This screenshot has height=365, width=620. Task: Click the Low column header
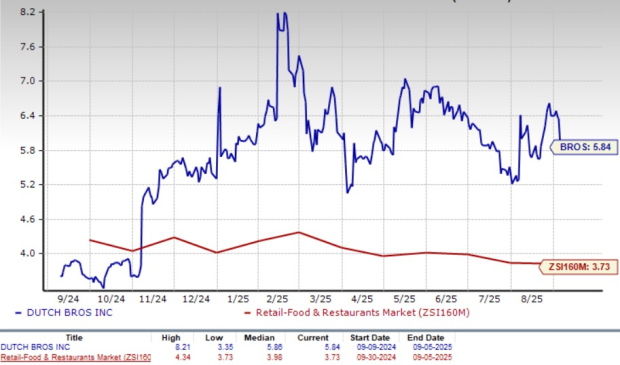click(214, 338)
